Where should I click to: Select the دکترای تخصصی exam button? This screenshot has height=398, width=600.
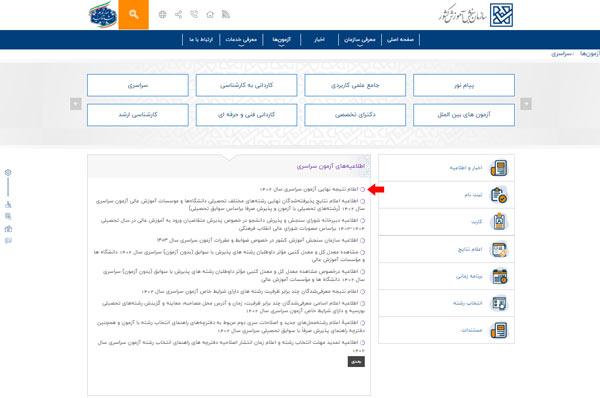click(x=355, y=115)
